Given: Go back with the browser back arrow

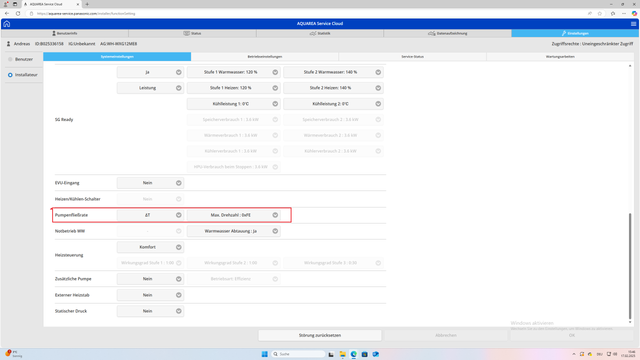Looking at the screenshot, I should 7,13.
